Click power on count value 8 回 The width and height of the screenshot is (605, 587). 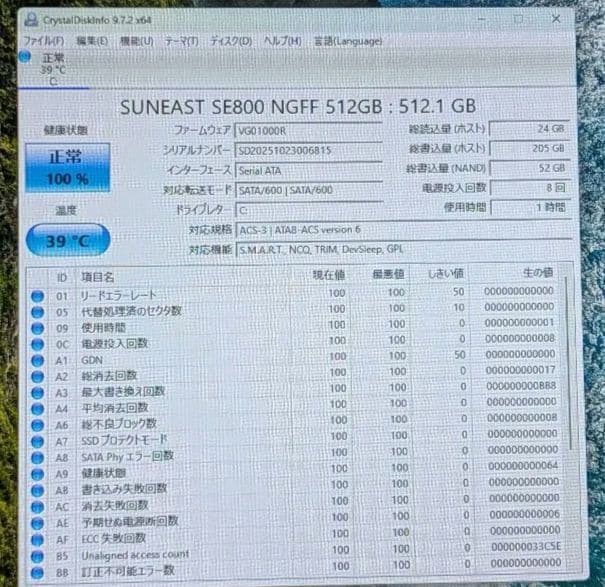tap(530, 188)
